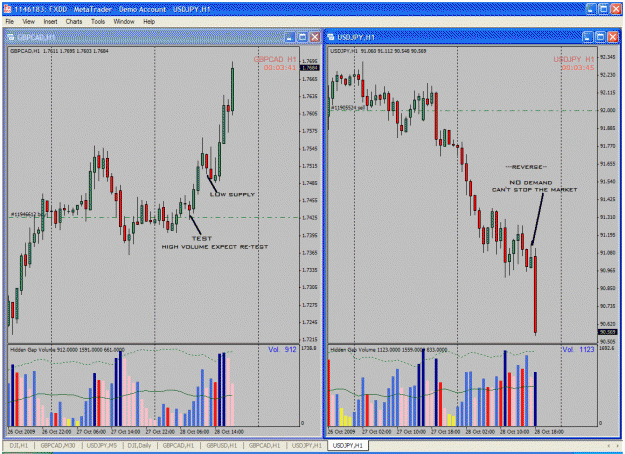Click 'CAN'T STOP THE MARKET' text
Viewport: 625px width, 454px height.
coord(535,190)
